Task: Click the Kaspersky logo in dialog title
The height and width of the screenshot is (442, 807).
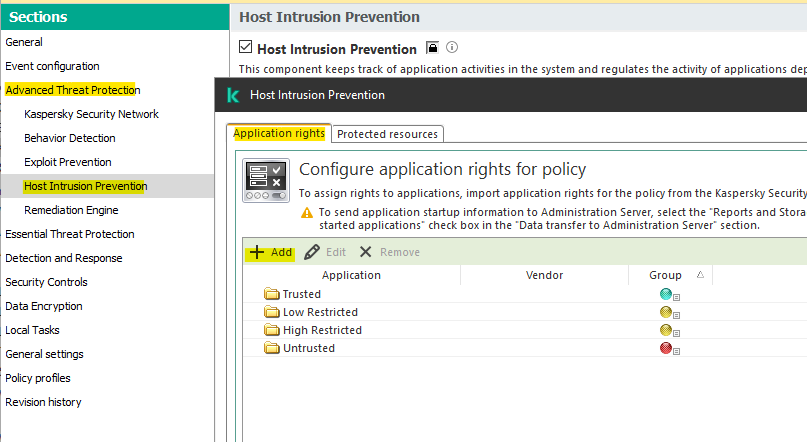Action: [233, 95]
